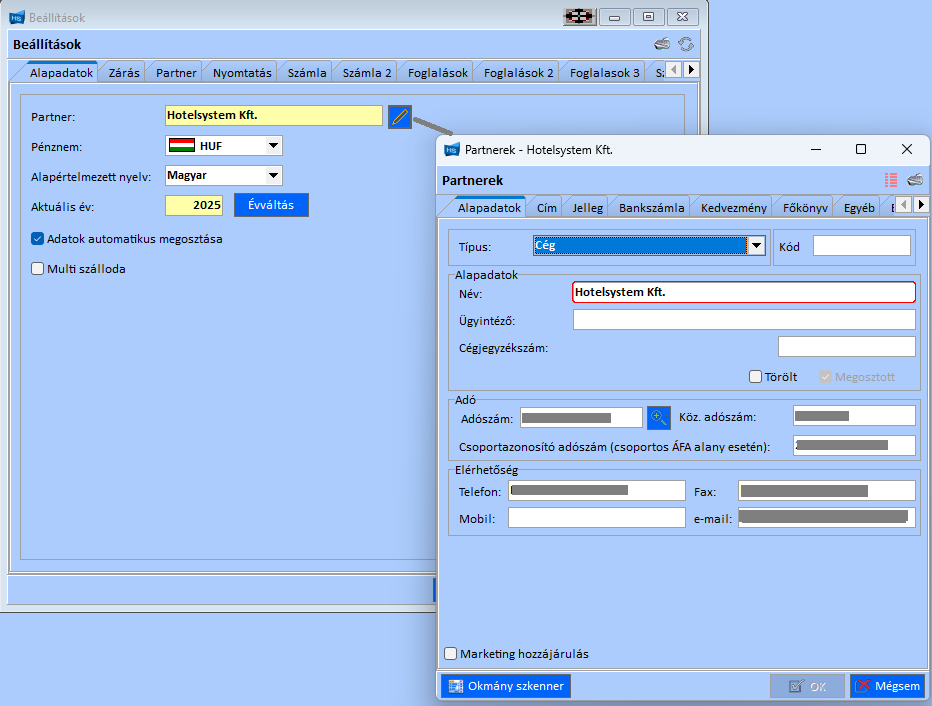Click the Megosztott checkbox
Image resolution: width=932 pixels, height=706 pixels.
click(826, 377)
